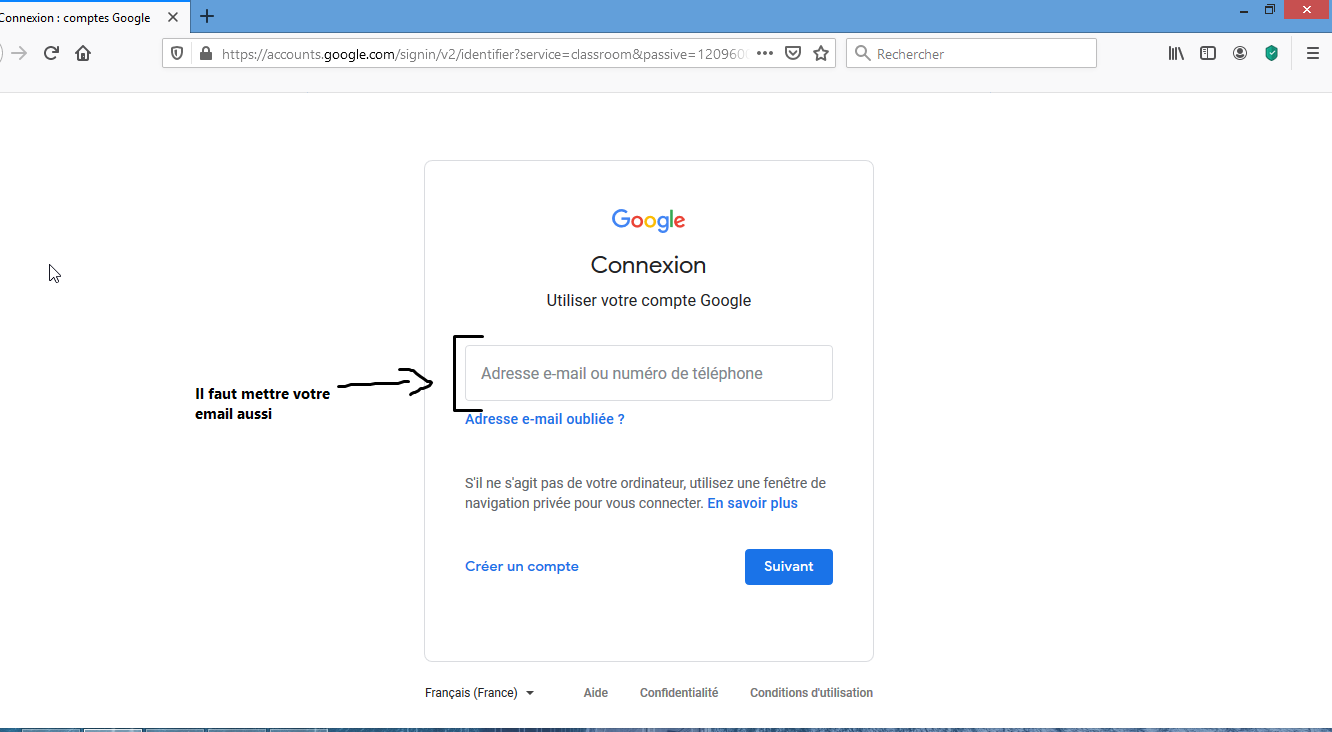Reload the page with the refresh icon

pyautogui.click(x=51, y=54)
